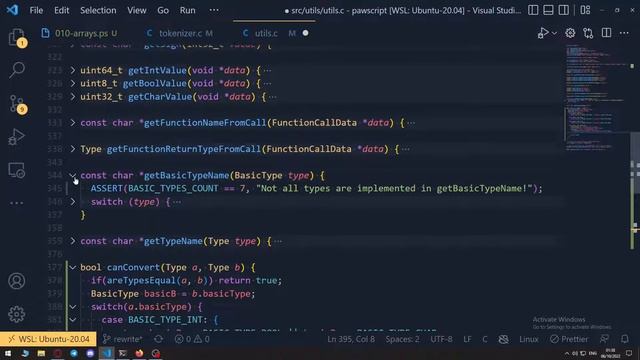This screenshot has width=640, height=360.
Task: Click Spaces: 2 indentation setting
Action: pos(402,339)
